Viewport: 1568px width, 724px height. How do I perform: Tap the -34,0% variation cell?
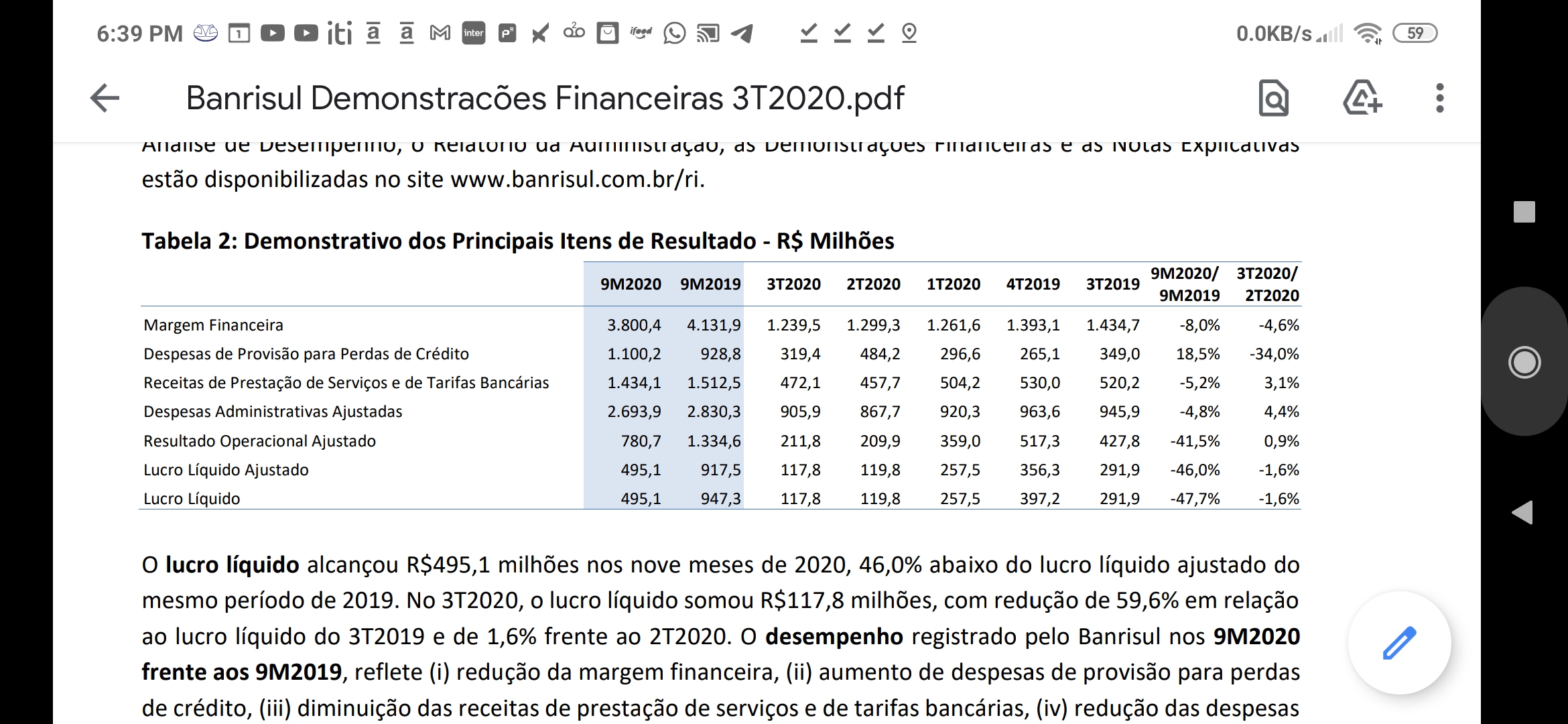1274,354
